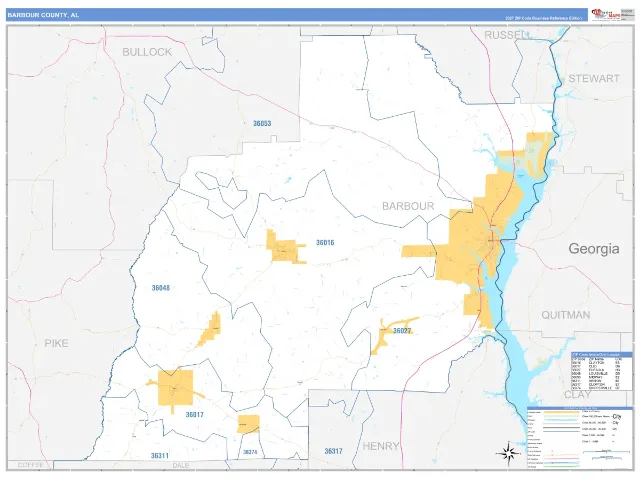
Task: Select ZIP code label 36374
Action: (250, 452)
